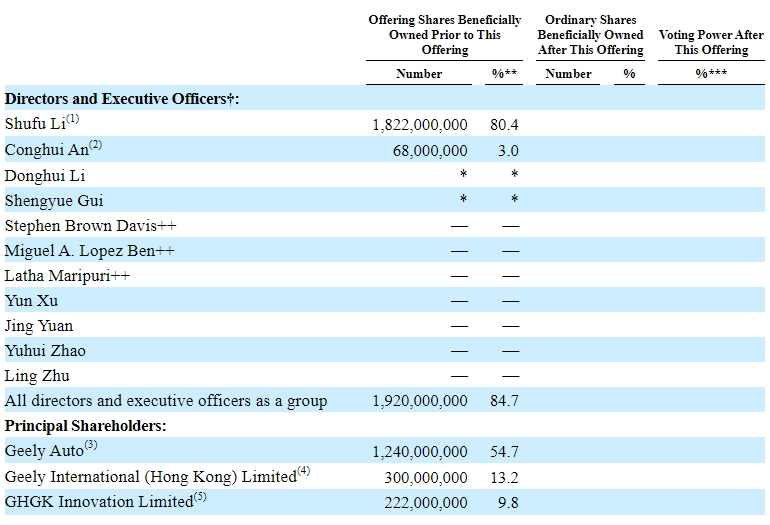Click the 1,822,000,000 share count
Viewport: 770px width, 525px height.
419,125
